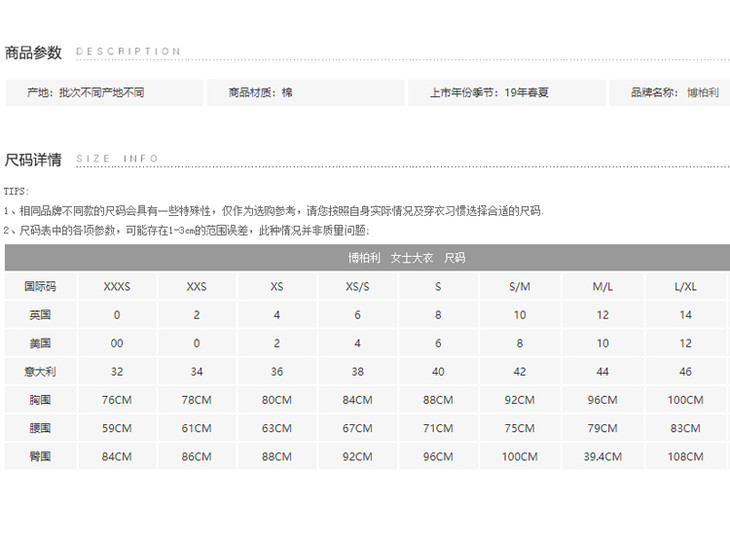The image size is (730, 540).
Task: Select the 胸围 row header
Action: tap(40, 400)
